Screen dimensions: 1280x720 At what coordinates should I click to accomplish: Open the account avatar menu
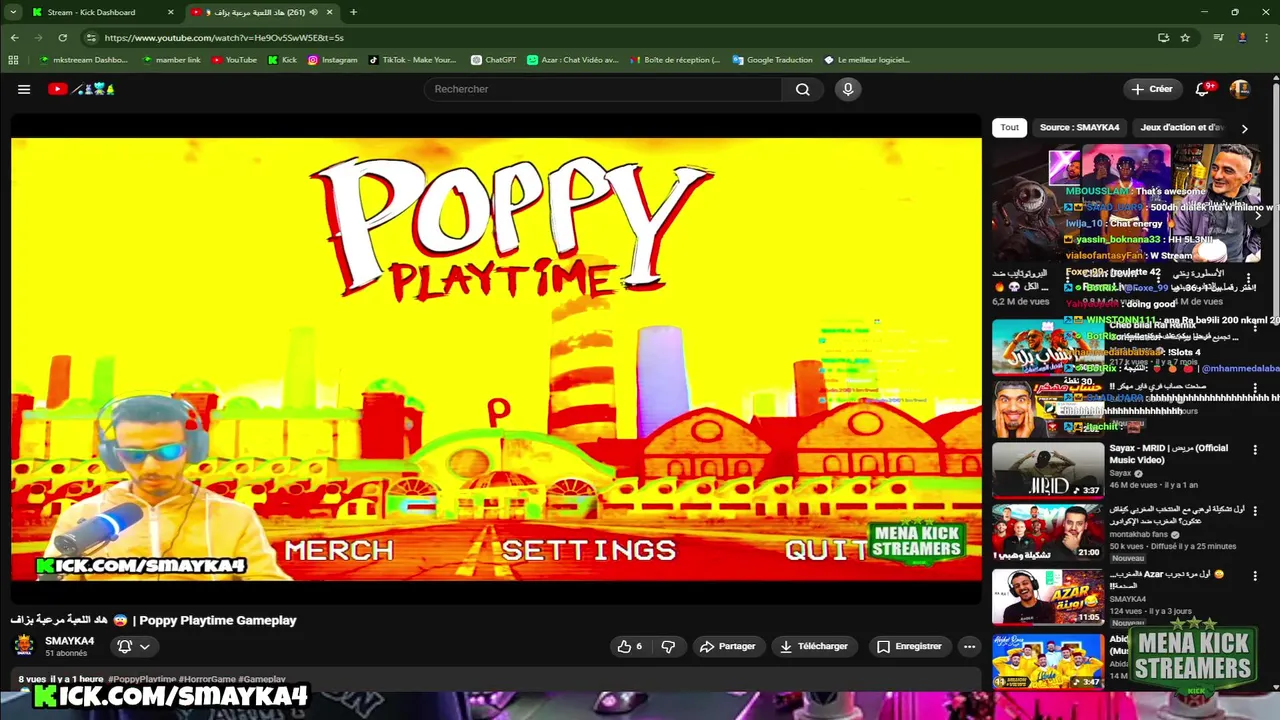click(1240, 89)
